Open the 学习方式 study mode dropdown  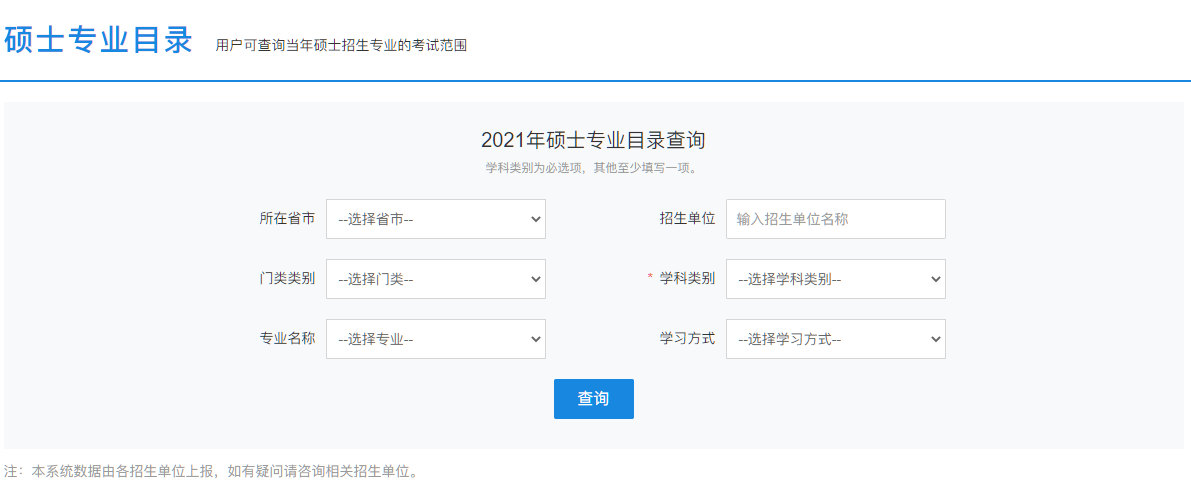tap(835, 339)
